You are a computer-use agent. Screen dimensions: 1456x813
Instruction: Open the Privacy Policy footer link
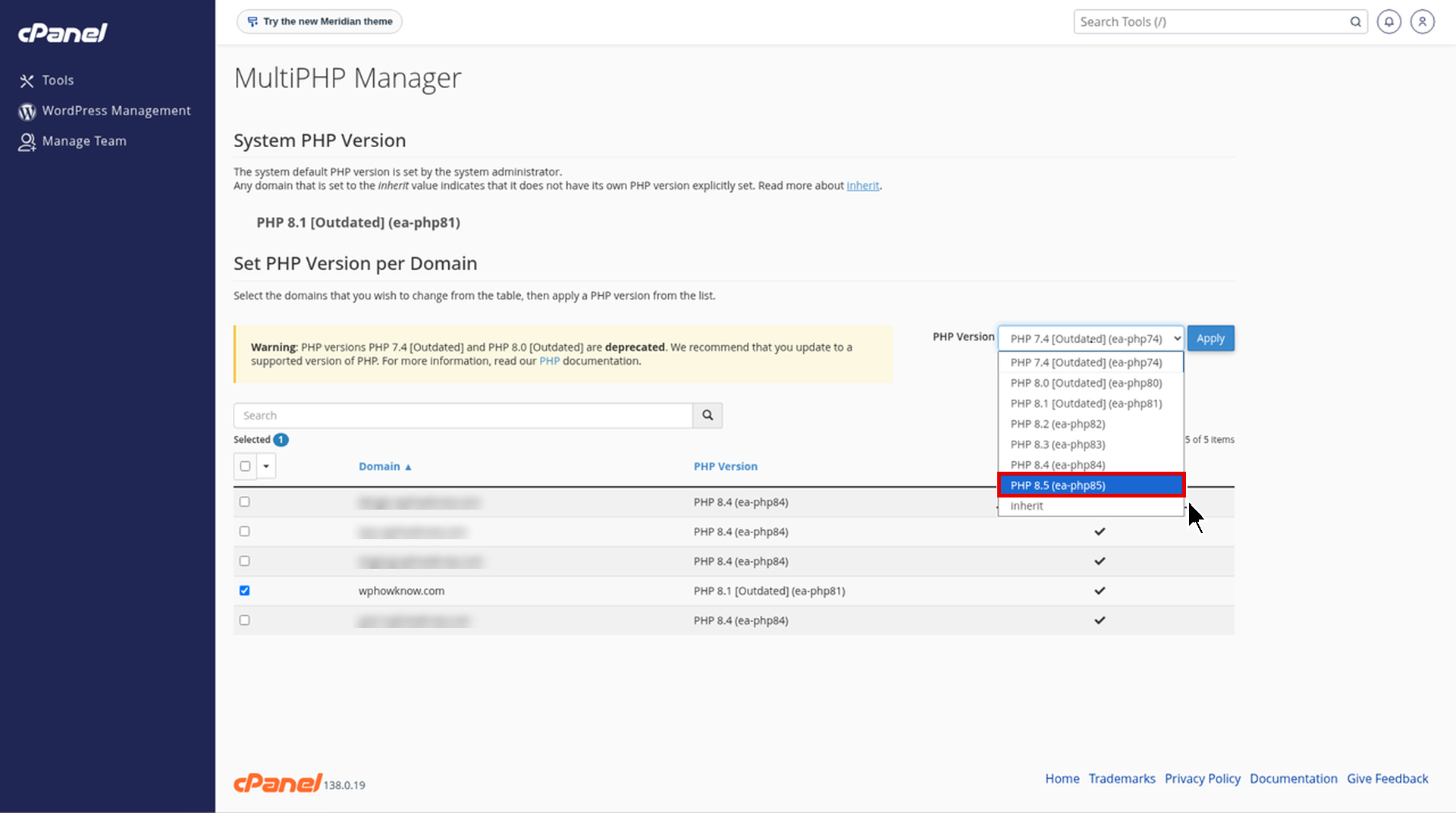[x=1202, y=779]
